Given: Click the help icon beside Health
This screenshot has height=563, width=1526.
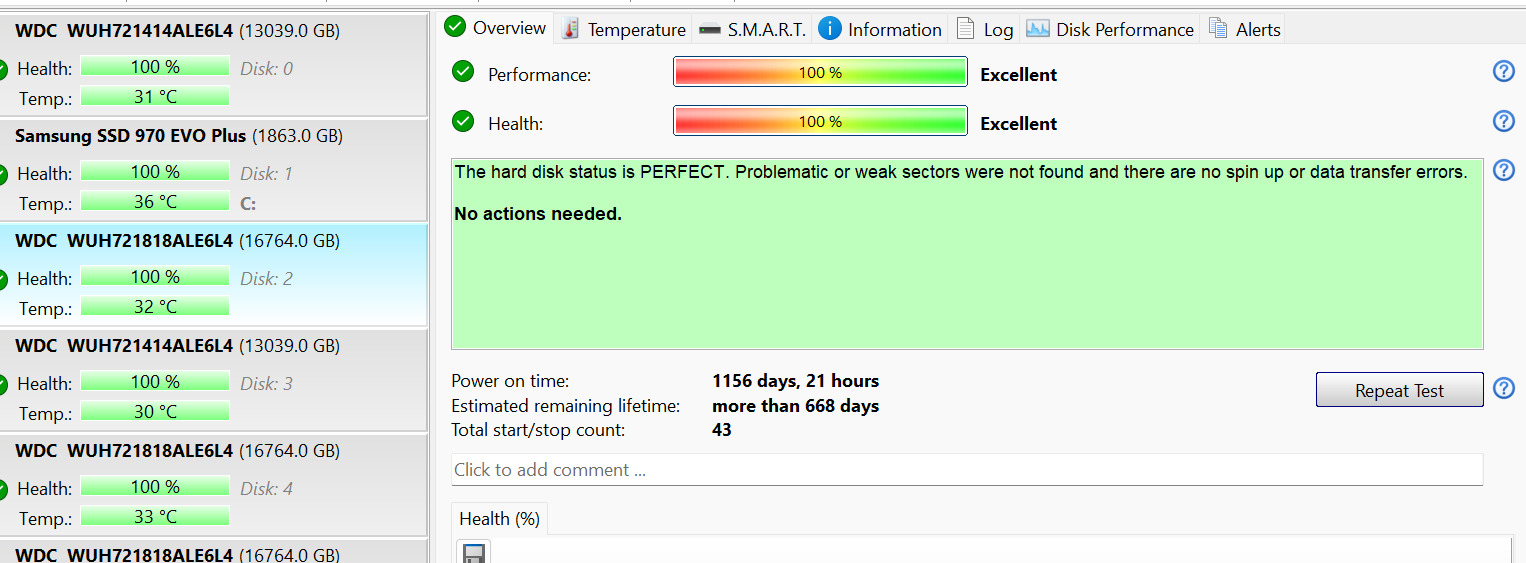Looking at the screenshot, I should tap(1503, 121).
